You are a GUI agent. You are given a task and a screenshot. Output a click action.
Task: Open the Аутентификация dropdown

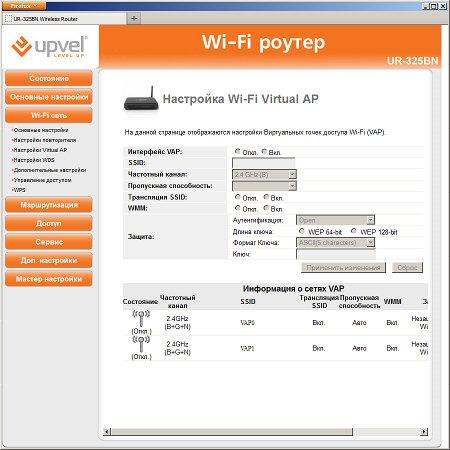pyautogui.click(x=335, y=220)
